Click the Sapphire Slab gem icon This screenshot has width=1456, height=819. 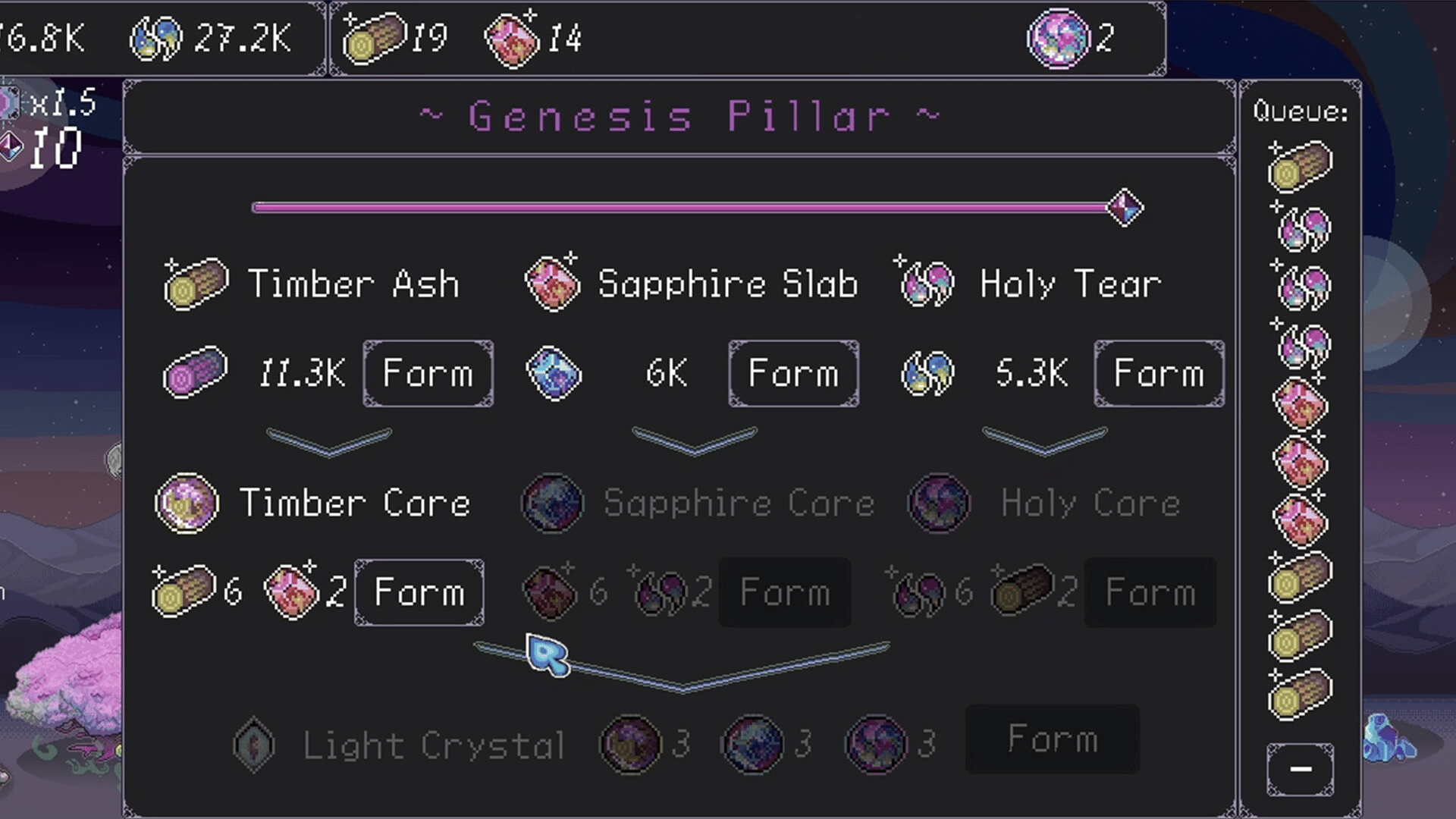(x=553, y=284)
